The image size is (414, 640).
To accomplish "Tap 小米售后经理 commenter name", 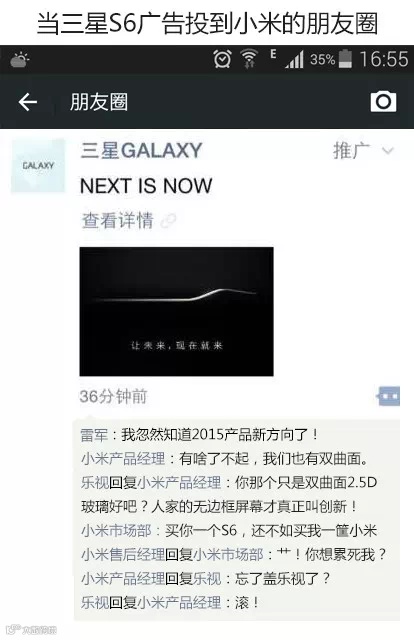I will click(123, 555).
